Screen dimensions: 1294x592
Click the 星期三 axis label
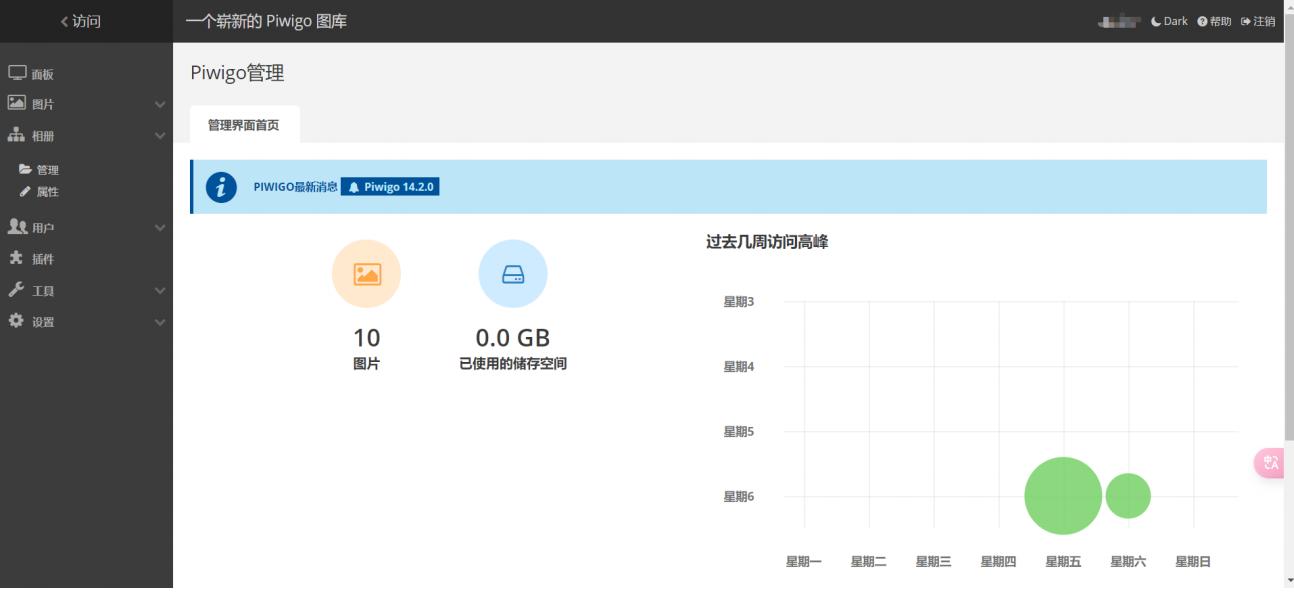(934, 562)
